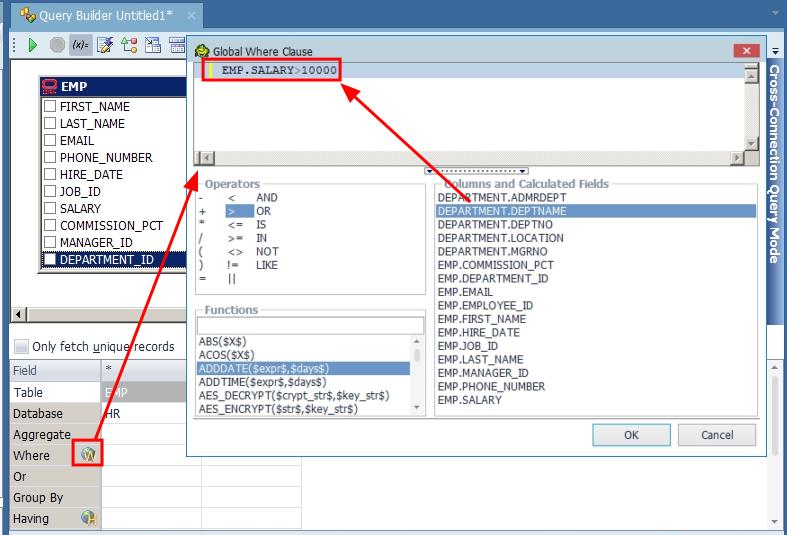Open Cross-Connection Query Mode side tab
The image size is (787, 535).
775,165
